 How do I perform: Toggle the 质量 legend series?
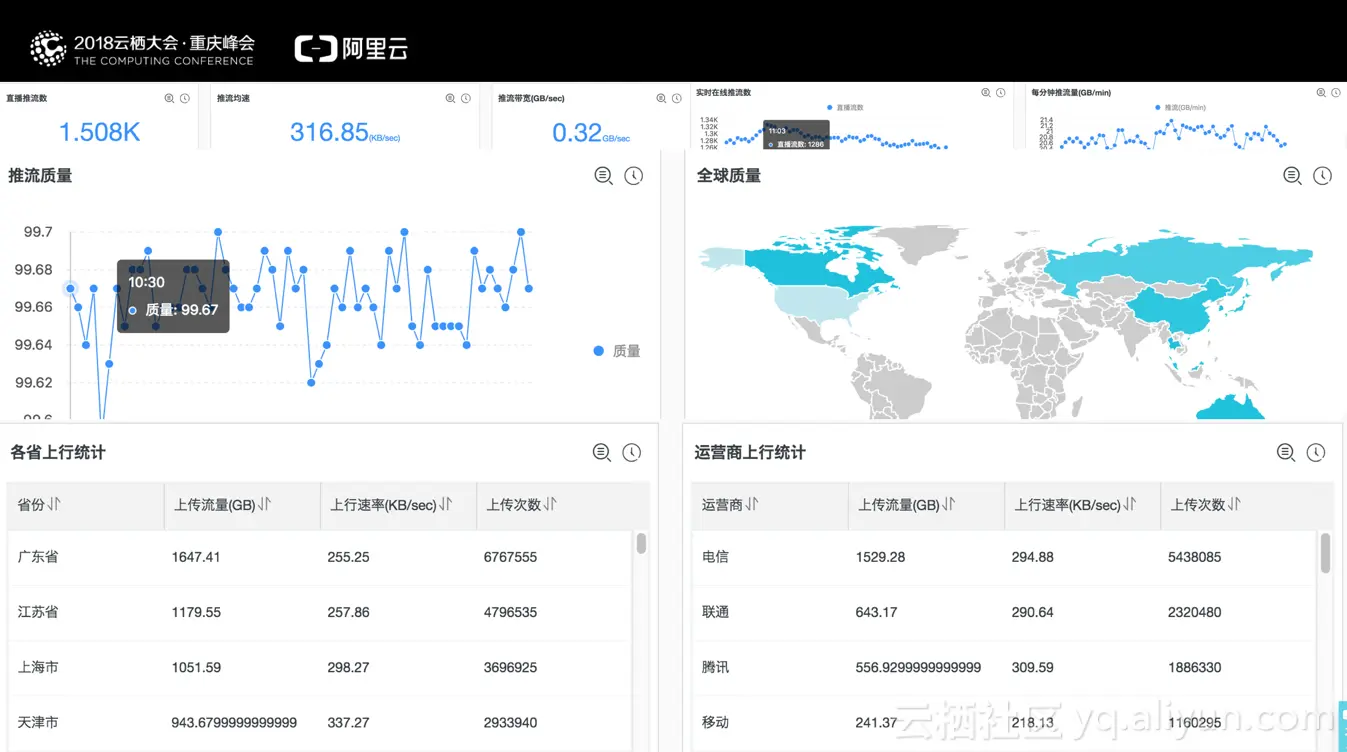tap(616, 351)
